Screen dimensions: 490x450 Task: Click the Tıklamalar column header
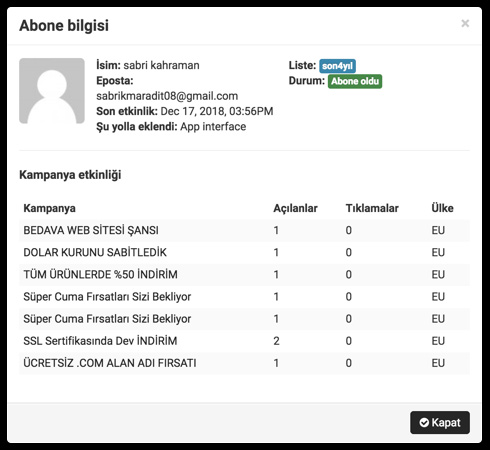[x=372, y=208]
